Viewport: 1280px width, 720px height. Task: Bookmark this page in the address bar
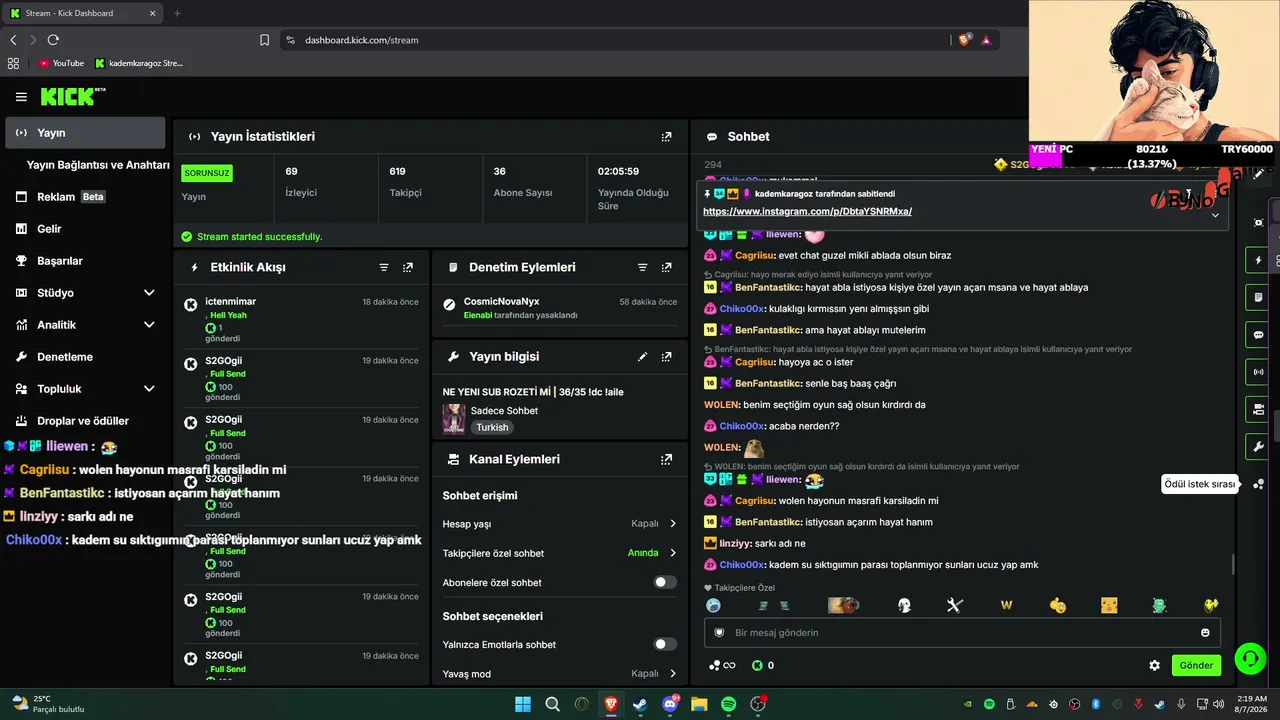coord(264,40)
